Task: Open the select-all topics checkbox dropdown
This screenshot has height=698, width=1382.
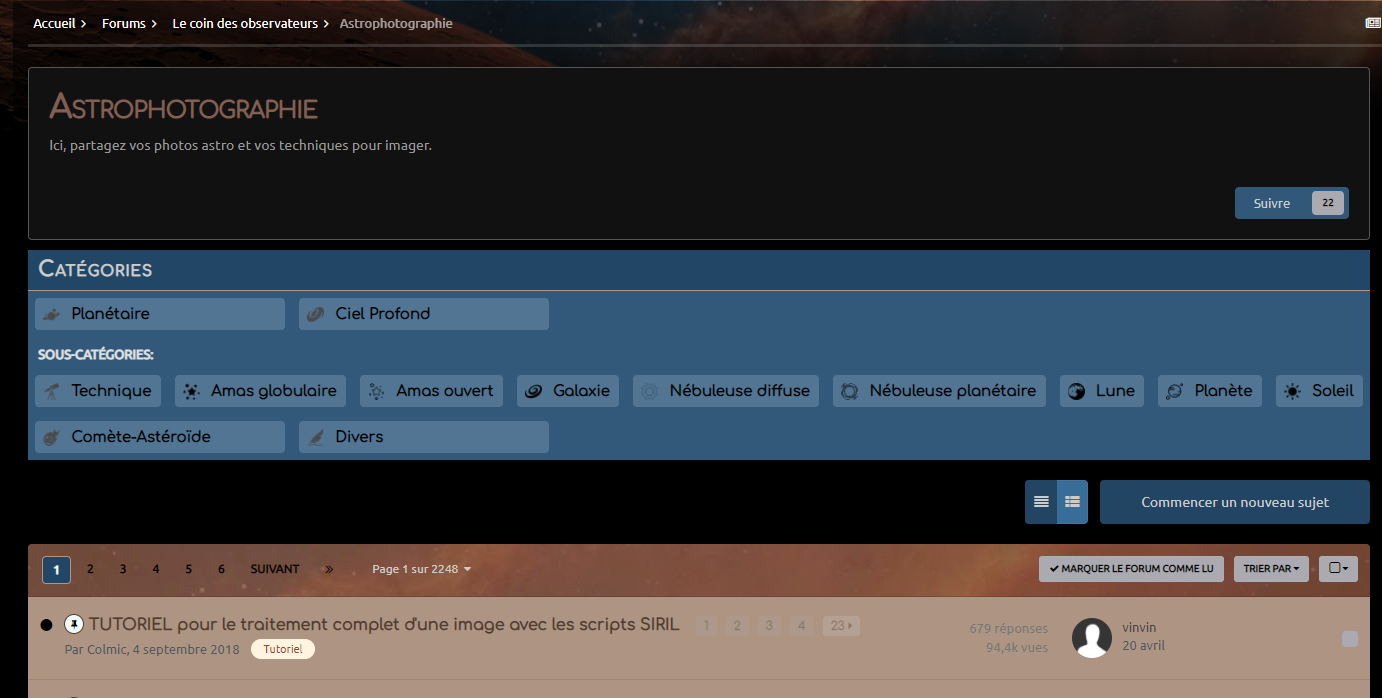Action: pyautogui.click(x=1338, y=569)
